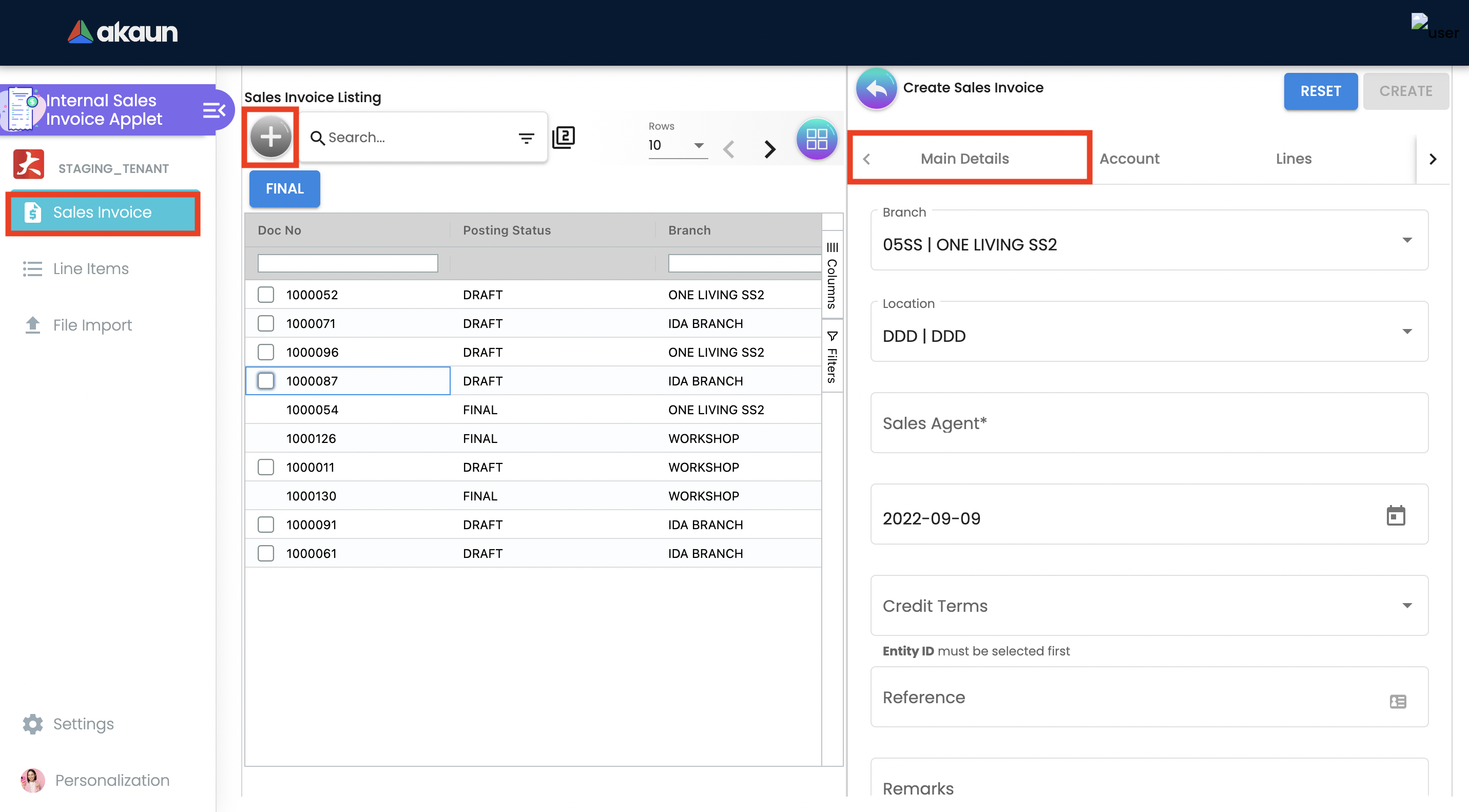
Task: Check the box for invoice 1000061
Action: point(266,553)
